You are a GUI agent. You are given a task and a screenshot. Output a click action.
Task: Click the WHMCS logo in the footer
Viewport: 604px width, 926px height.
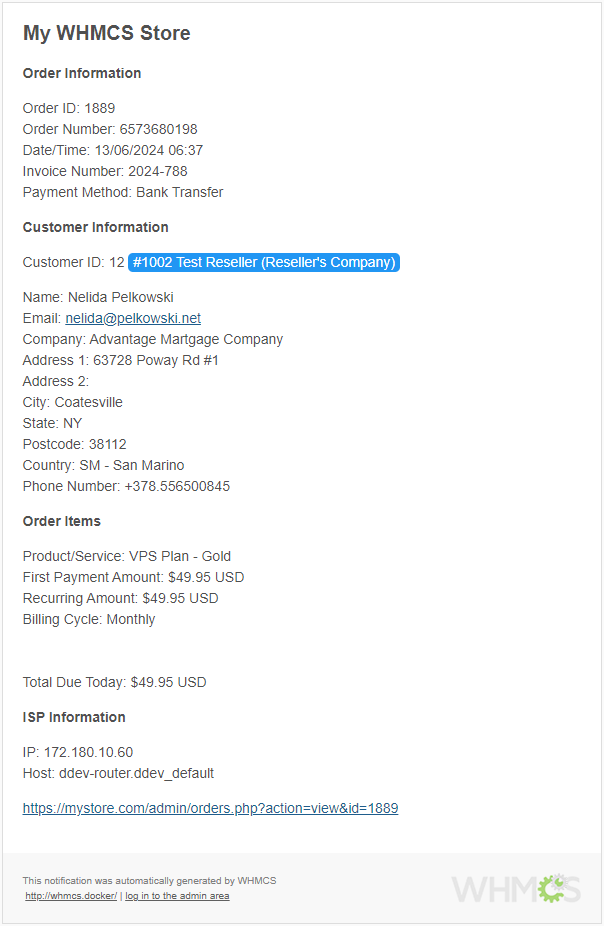click(x=515, y=888)
